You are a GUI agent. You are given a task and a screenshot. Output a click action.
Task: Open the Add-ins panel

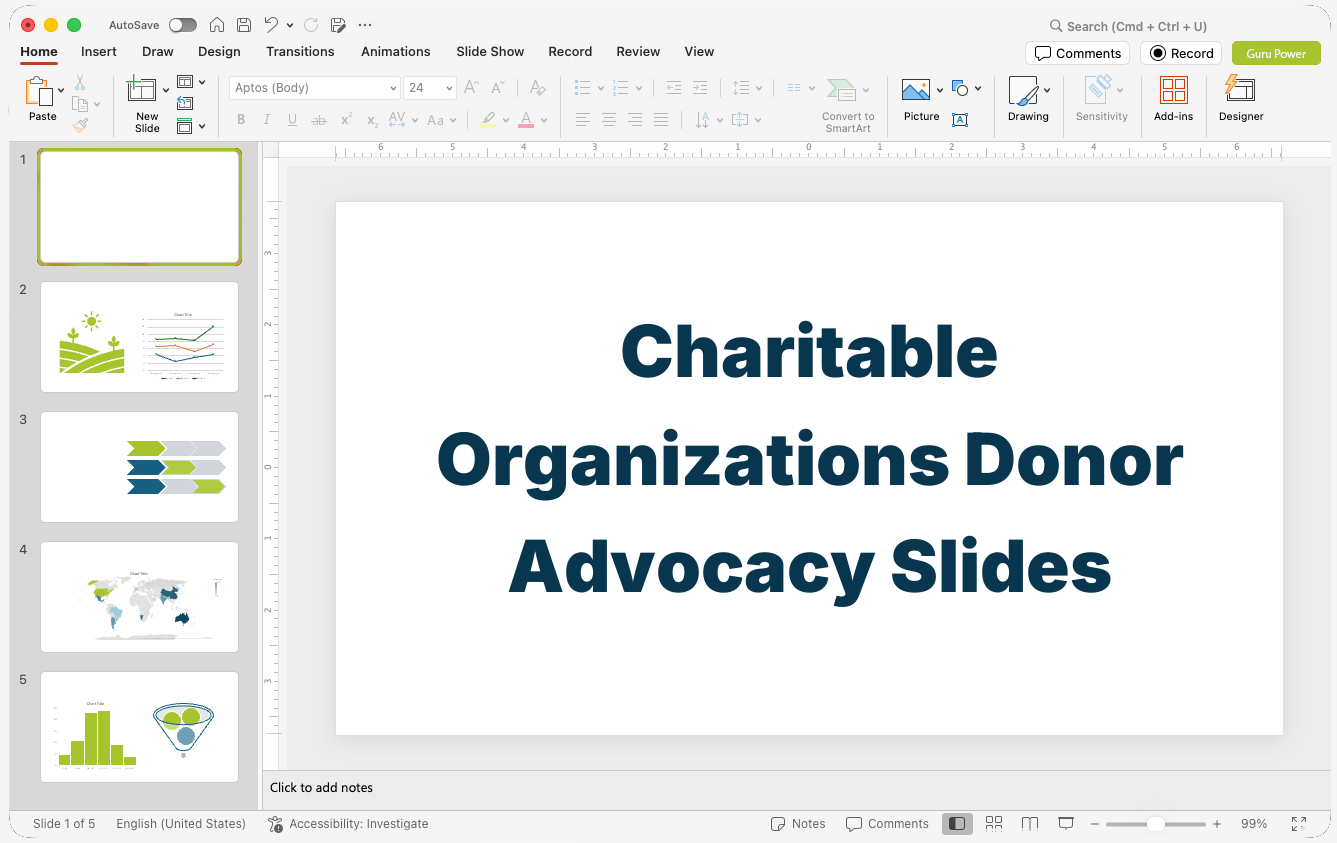[x=1173, y=99]
